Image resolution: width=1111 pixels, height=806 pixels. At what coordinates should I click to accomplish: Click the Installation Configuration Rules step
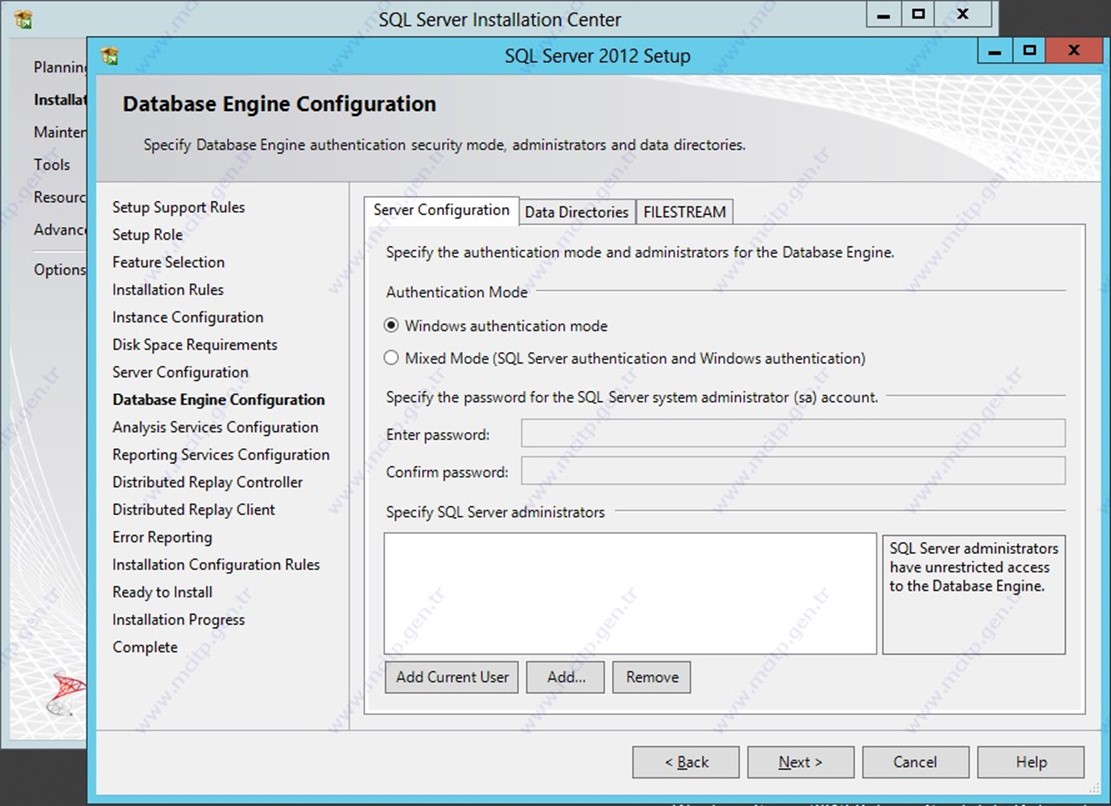tap(216, 565)
